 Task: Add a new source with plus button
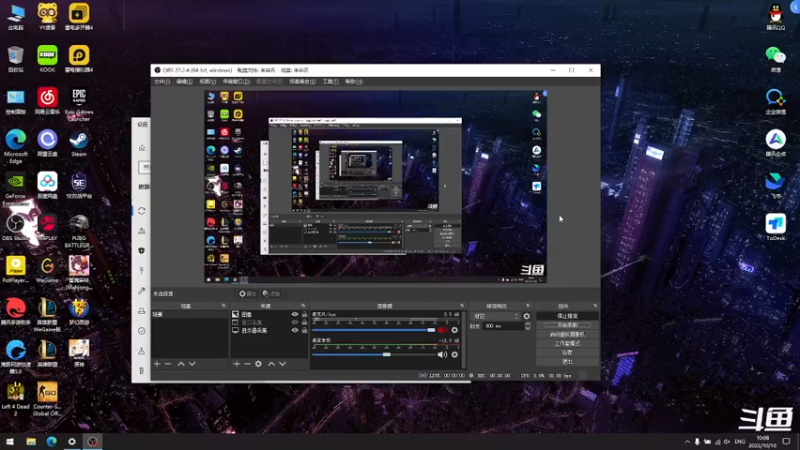(x=236, y=364)
